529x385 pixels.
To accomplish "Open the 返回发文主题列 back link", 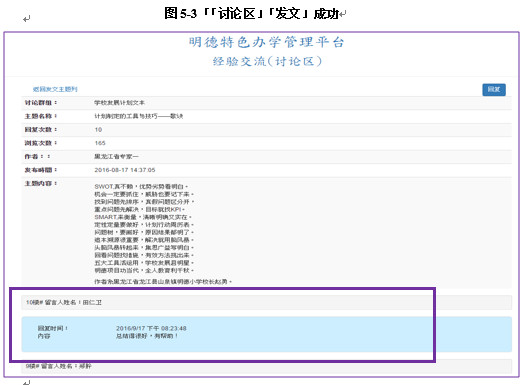I will [55, 89].
